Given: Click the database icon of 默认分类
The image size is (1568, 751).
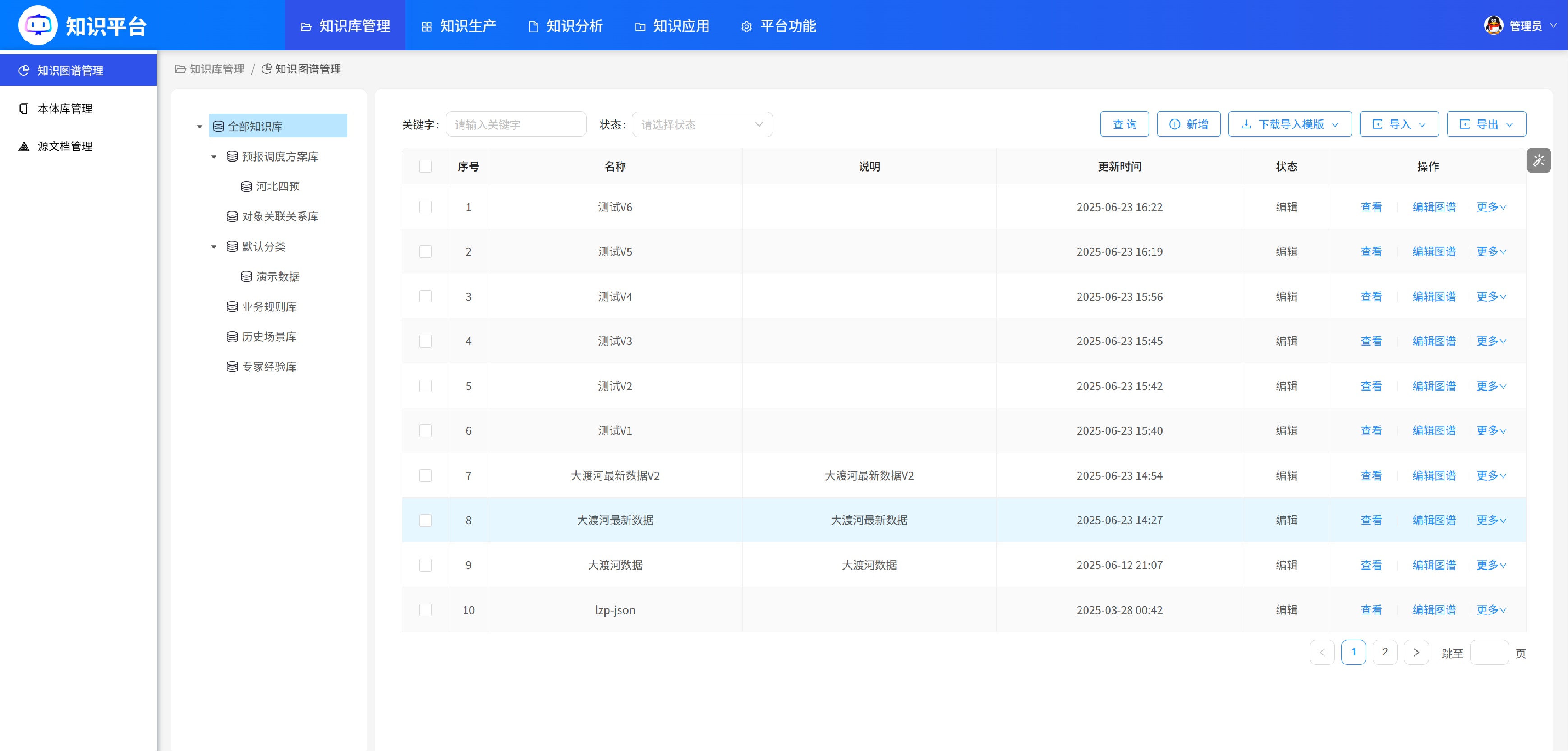Looking at the screenshot, I should tap(232, 246).
